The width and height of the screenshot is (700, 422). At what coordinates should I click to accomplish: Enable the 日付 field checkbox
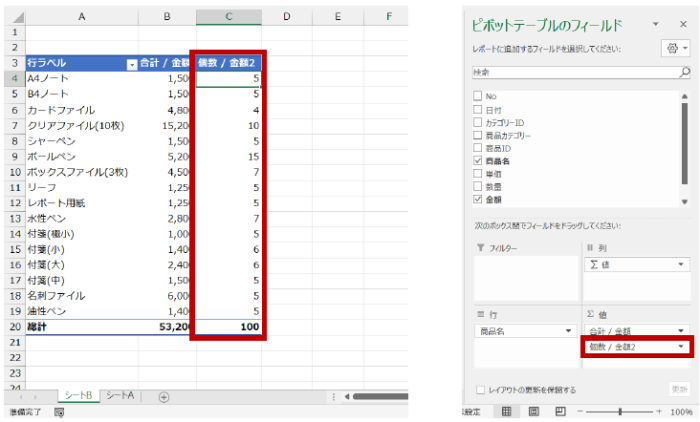pos(478,108)
